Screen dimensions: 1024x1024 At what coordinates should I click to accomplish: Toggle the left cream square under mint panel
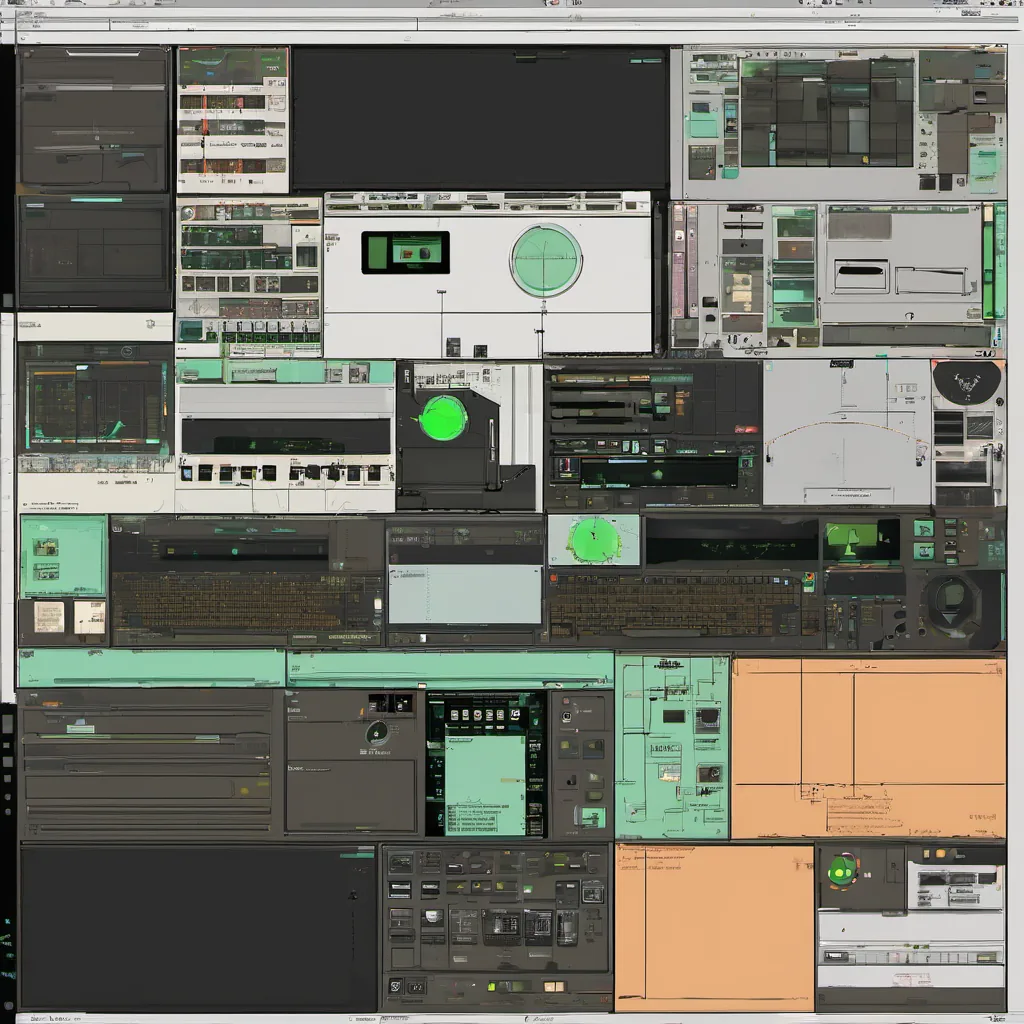tap(48, 616)
